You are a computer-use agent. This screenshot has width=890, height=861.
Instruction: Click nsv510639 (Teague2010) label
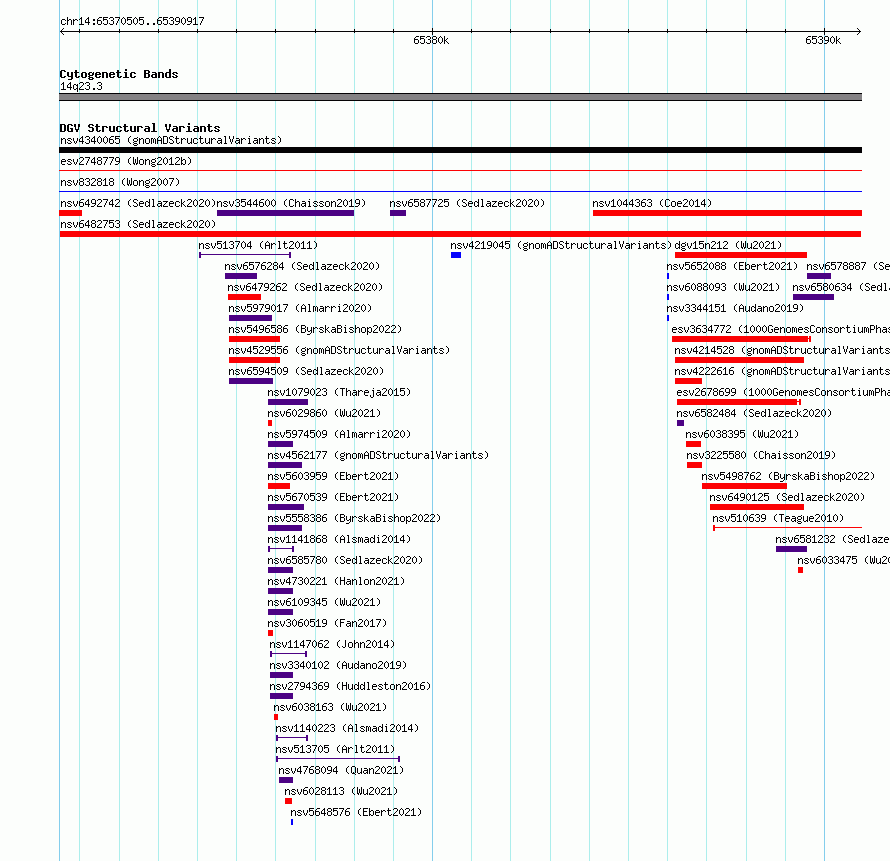click(778, 518)
